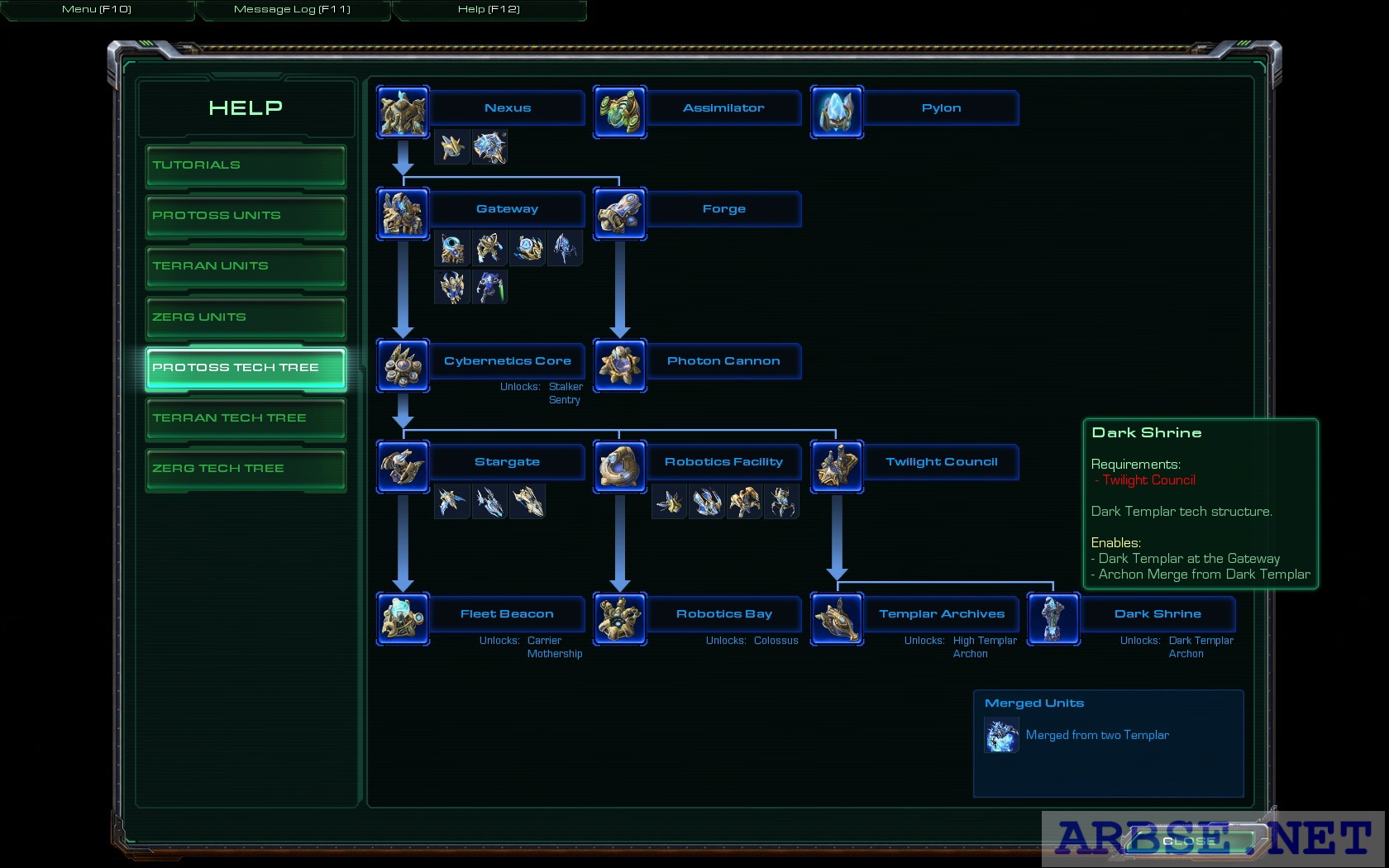This screenshot has width=1389, height=868.
Task: Open the Menu (F10) button
Action: (x=97, y=9)
